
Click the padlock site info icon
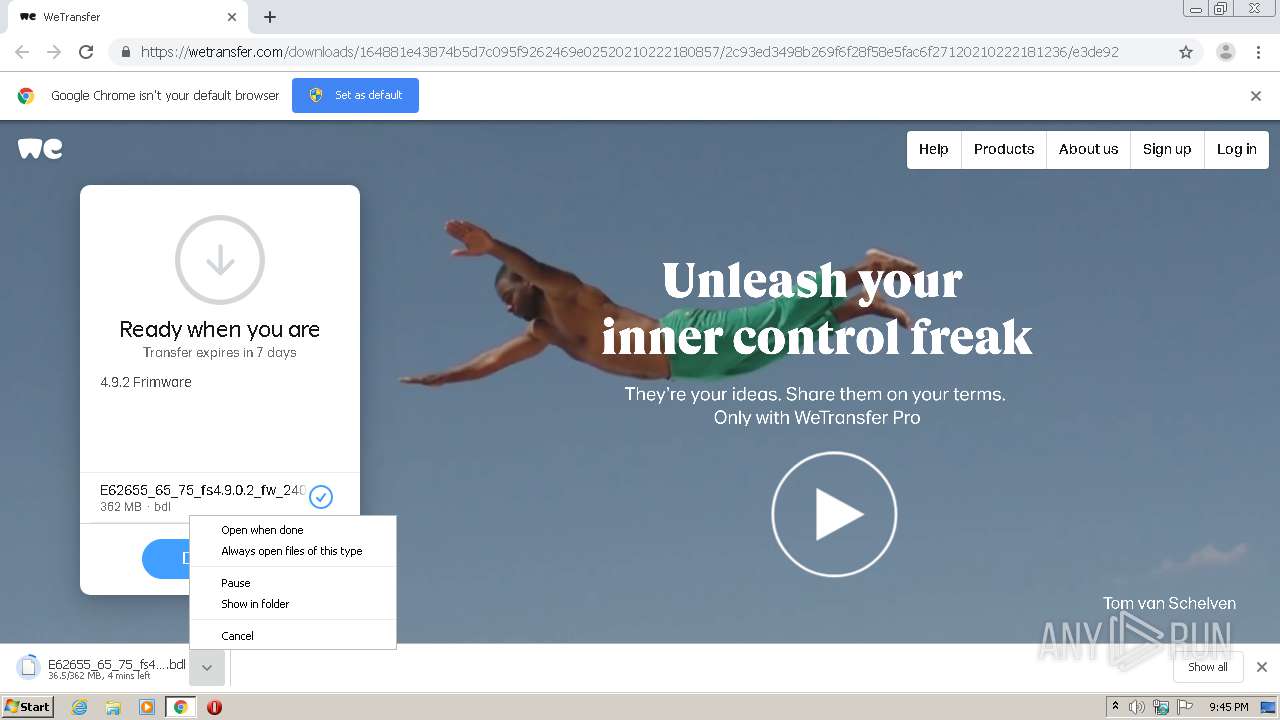pyautogui.click(x=125, y=52)
